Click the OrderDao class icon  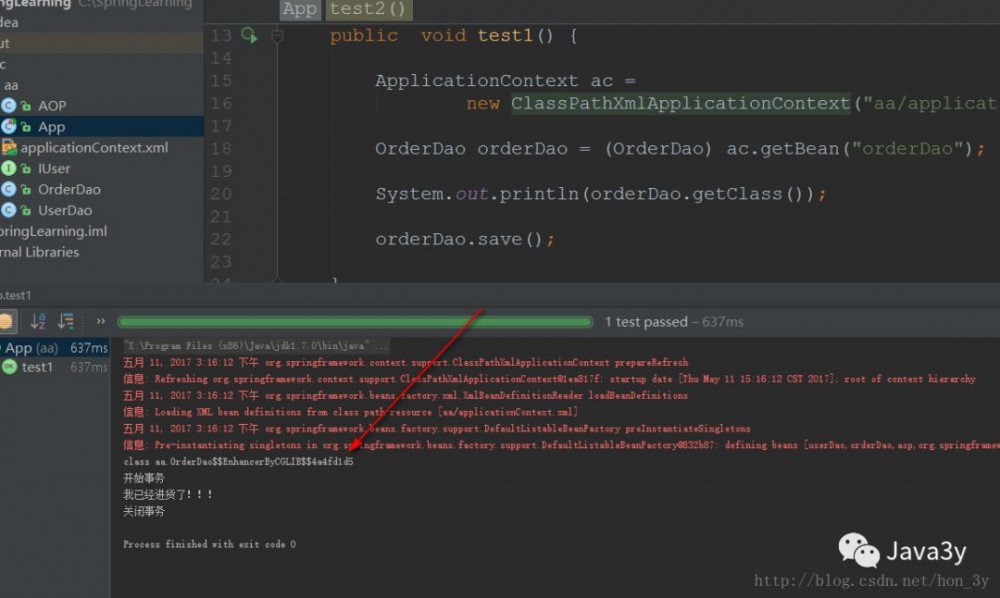pyautogui.click(x=8, y=189)
